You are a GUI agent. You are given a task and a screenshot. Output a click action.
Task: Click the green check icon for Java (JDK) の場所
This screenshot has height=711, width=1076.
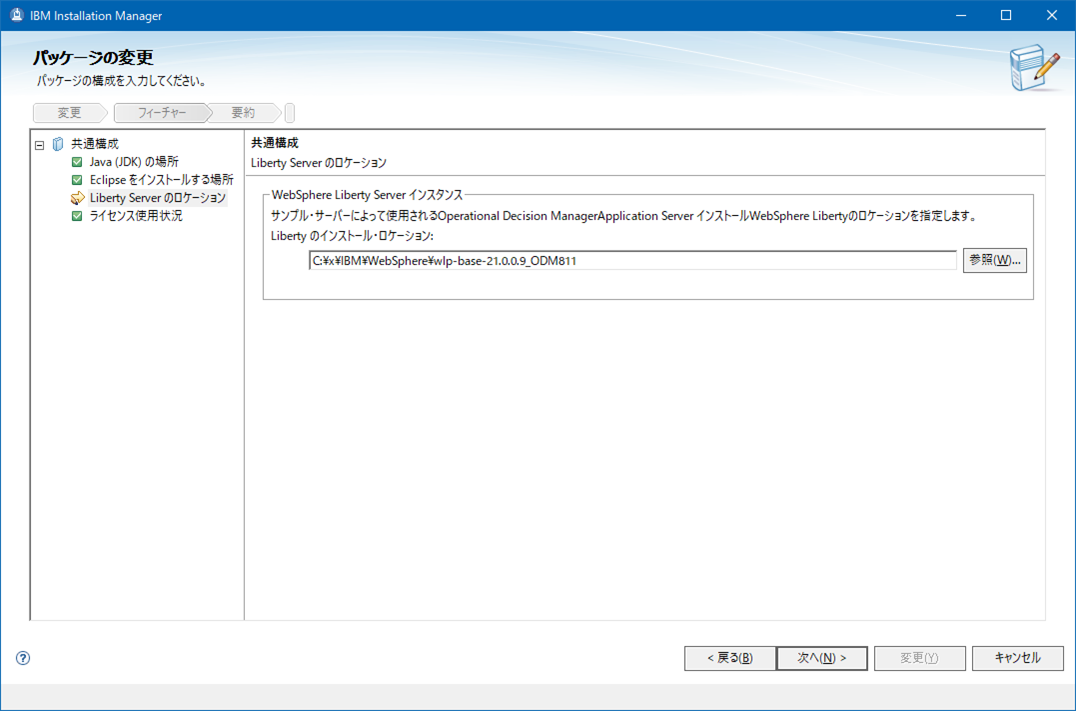point(77,162)
